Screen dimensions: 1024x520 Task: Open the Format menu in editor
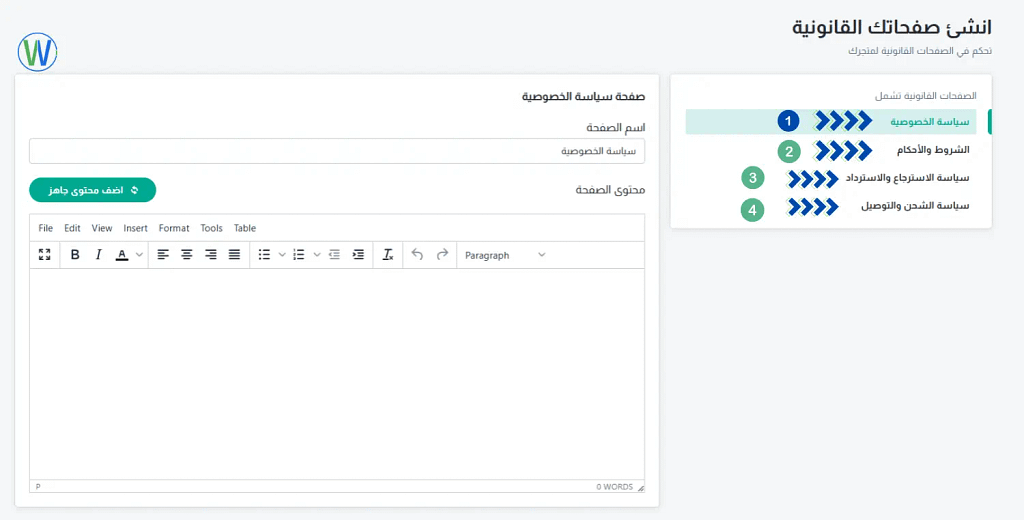(x=174, y=228)
